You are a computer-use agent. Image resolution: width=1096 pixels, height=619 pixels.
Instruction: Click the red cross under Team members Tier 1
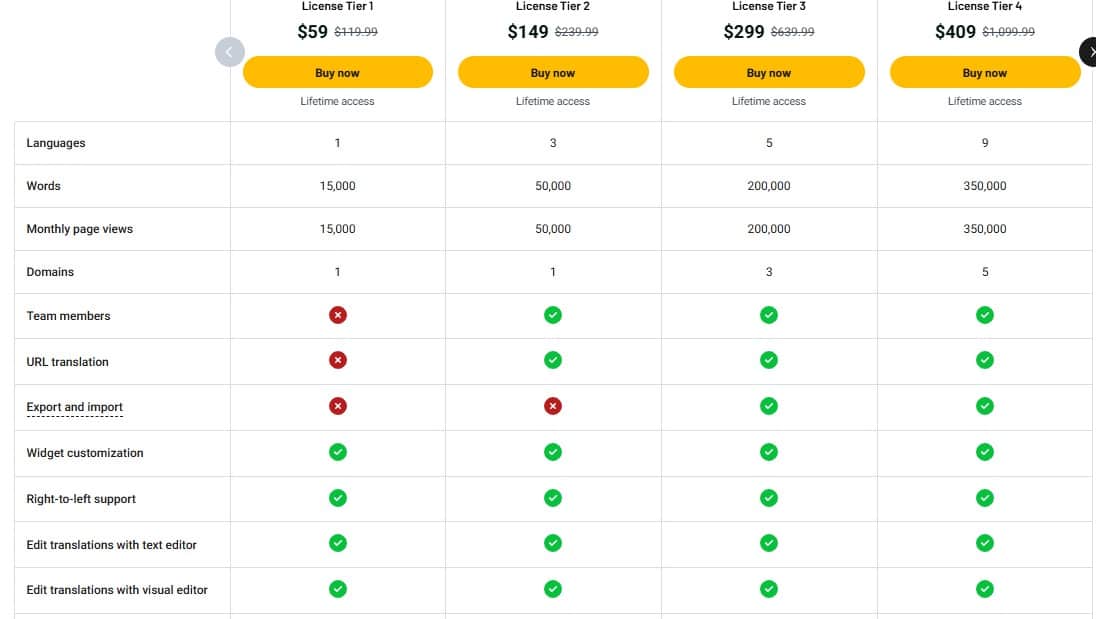pos(337,314)
